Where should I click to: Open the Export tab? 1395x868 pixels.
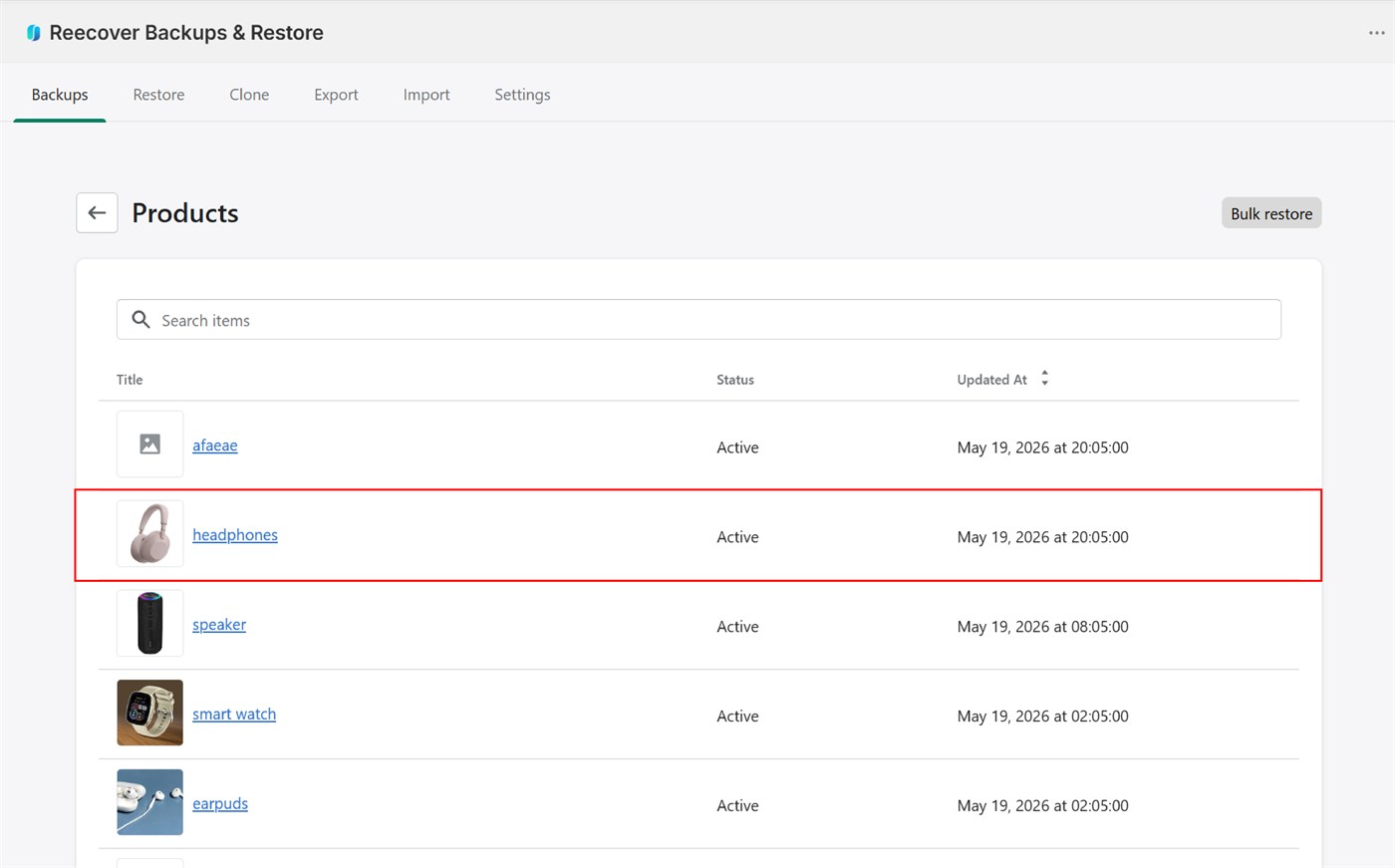[336, 95]
